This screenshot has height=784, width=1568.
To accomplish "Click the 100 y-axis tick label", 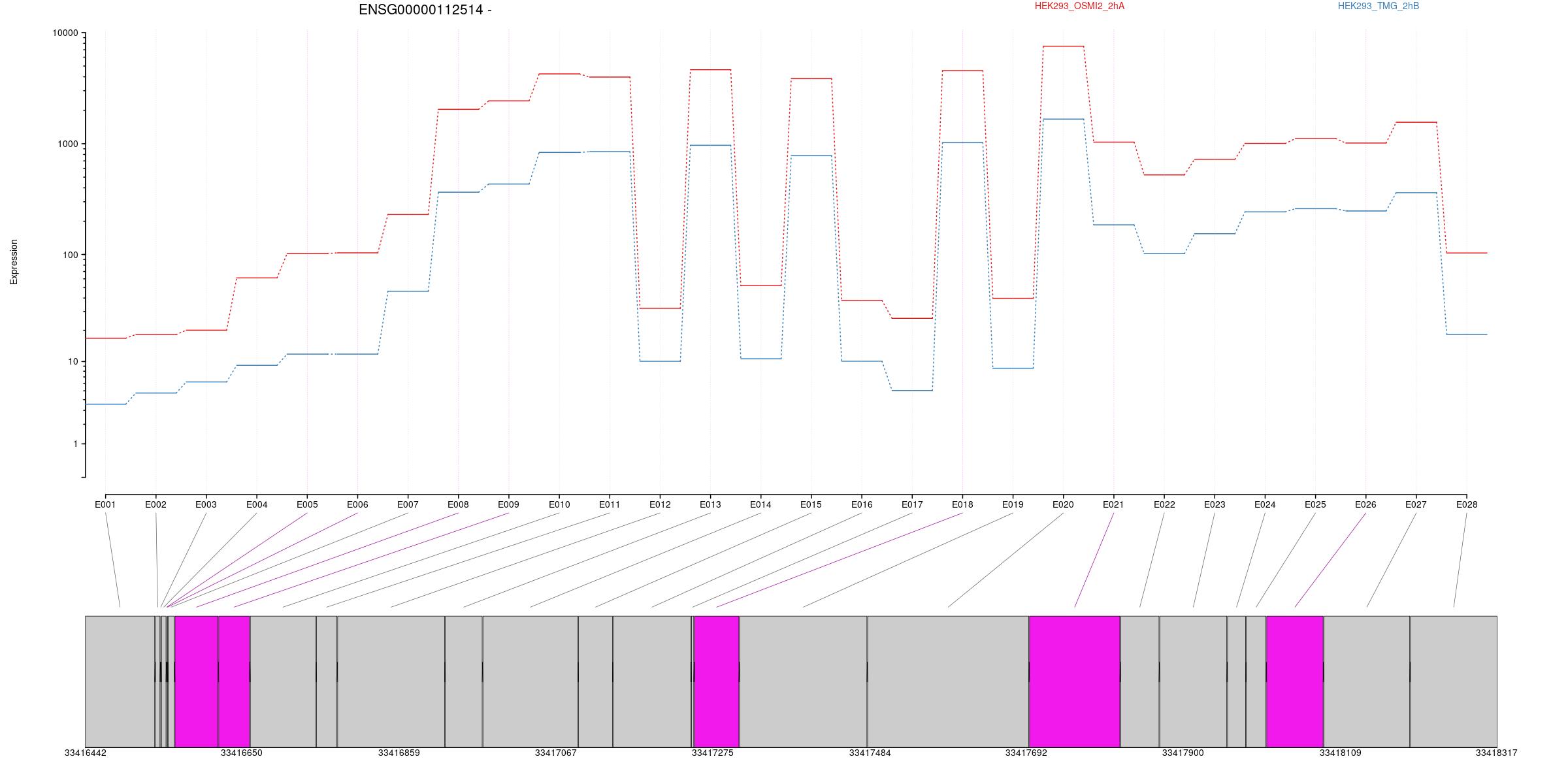I will point(70,255).
